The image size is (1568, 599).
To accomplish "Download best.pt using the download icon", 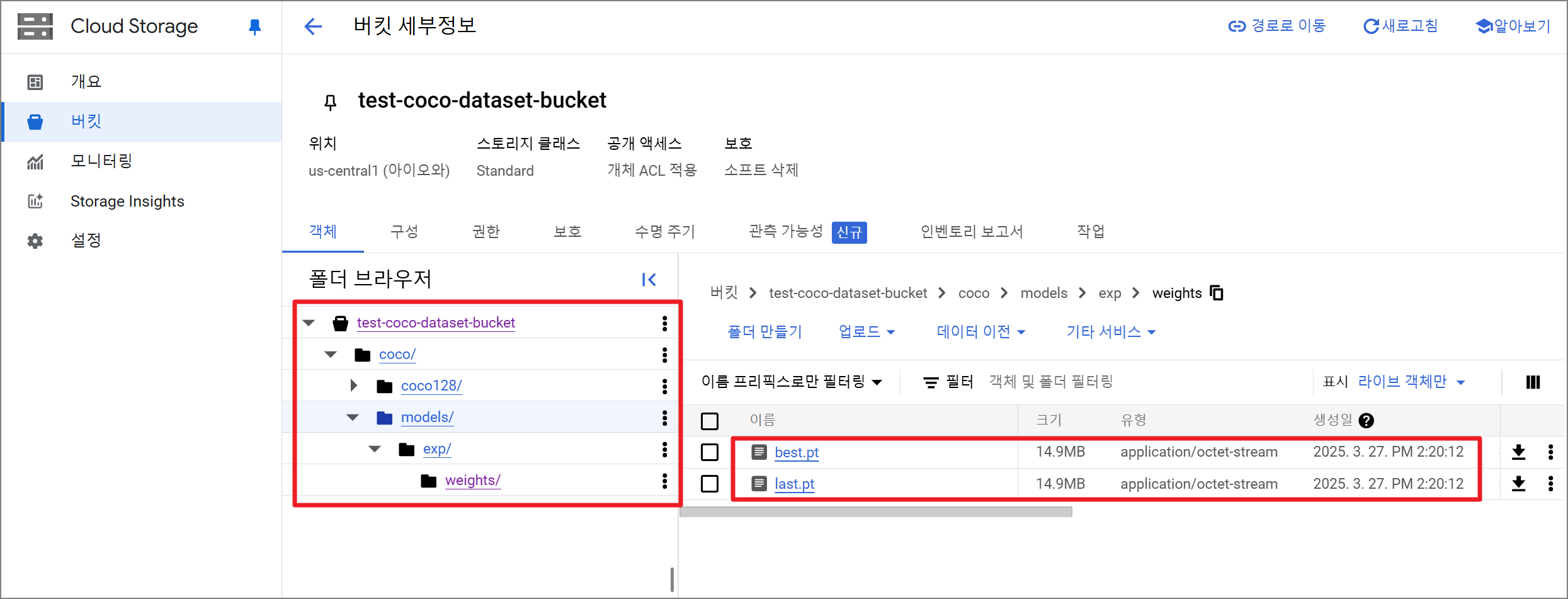I will (1519, 452).
